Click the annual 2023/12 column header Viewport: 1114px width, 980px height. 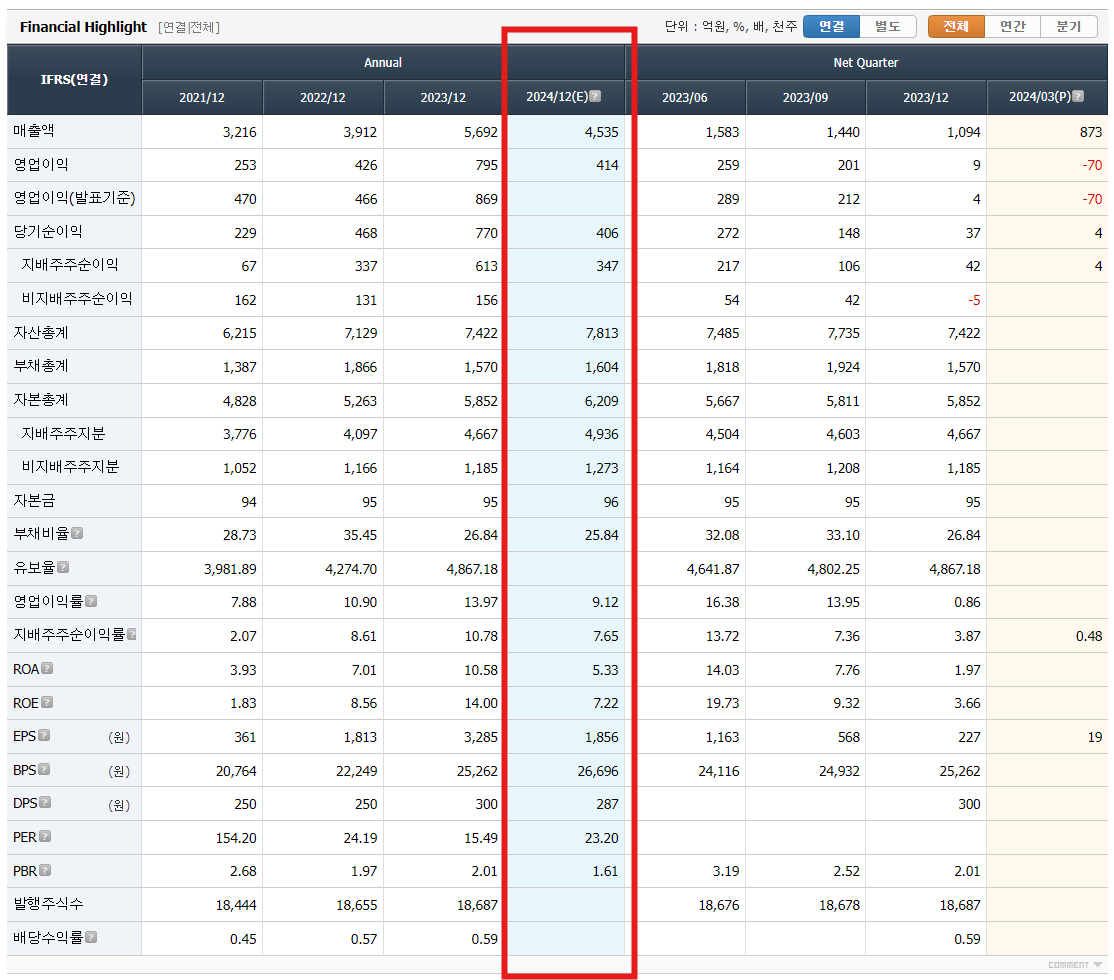point(443,97)
